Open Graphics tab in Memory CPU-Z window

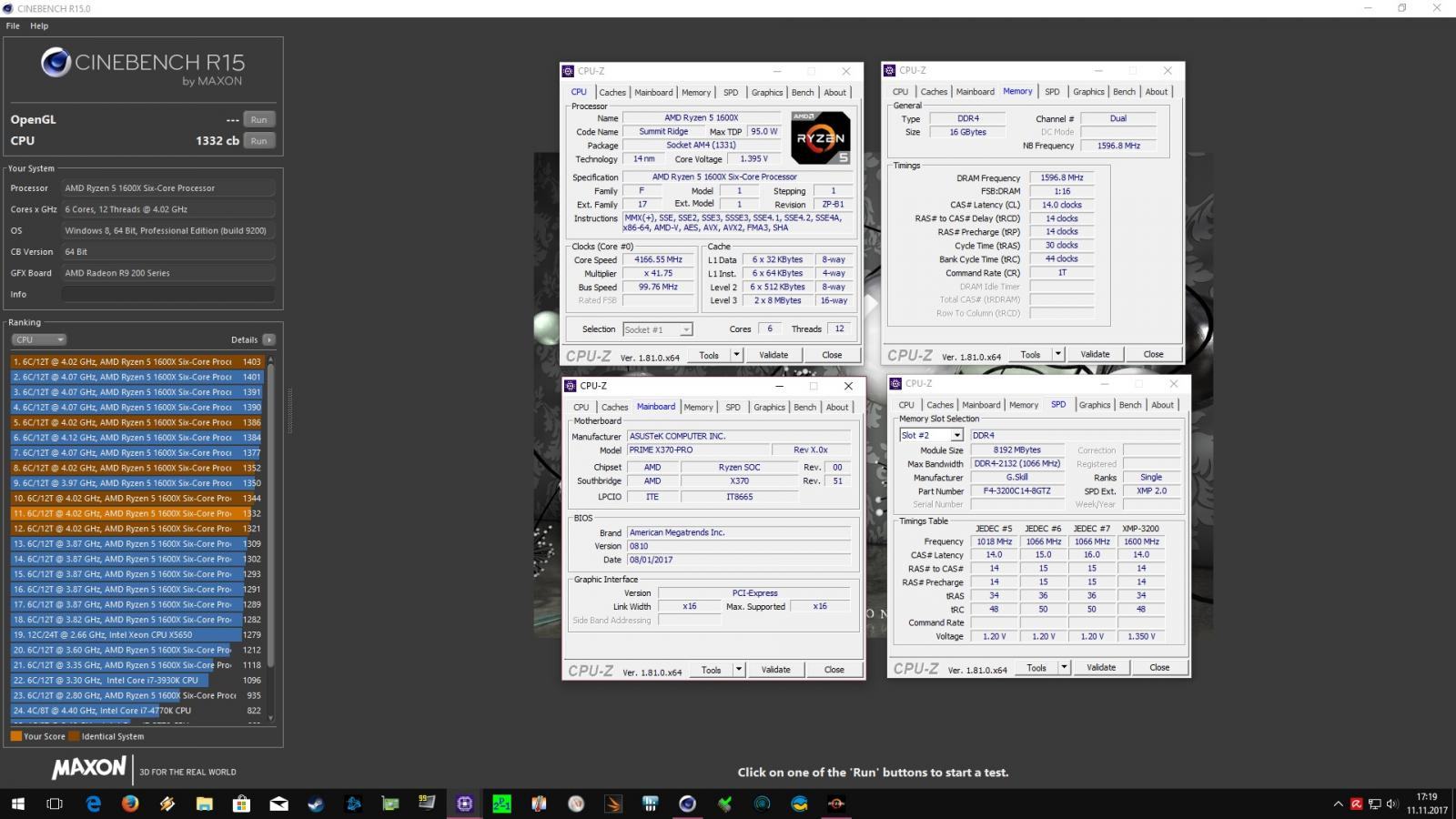tap(1088, 91)
